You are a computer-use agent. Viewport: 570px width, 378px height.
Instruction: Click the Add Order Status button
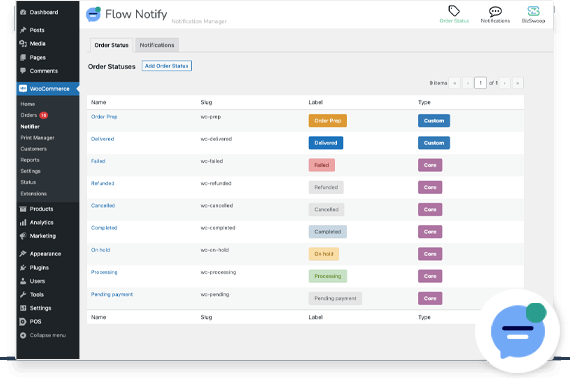coord(166,66)
